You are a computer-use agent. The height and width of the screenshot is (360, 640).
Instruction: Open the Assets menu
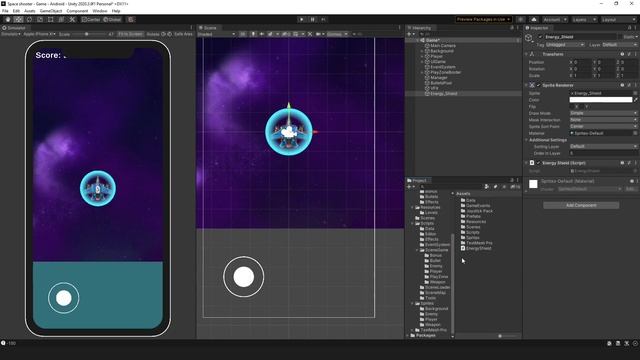pyautogui.click(x=29, y=11)
